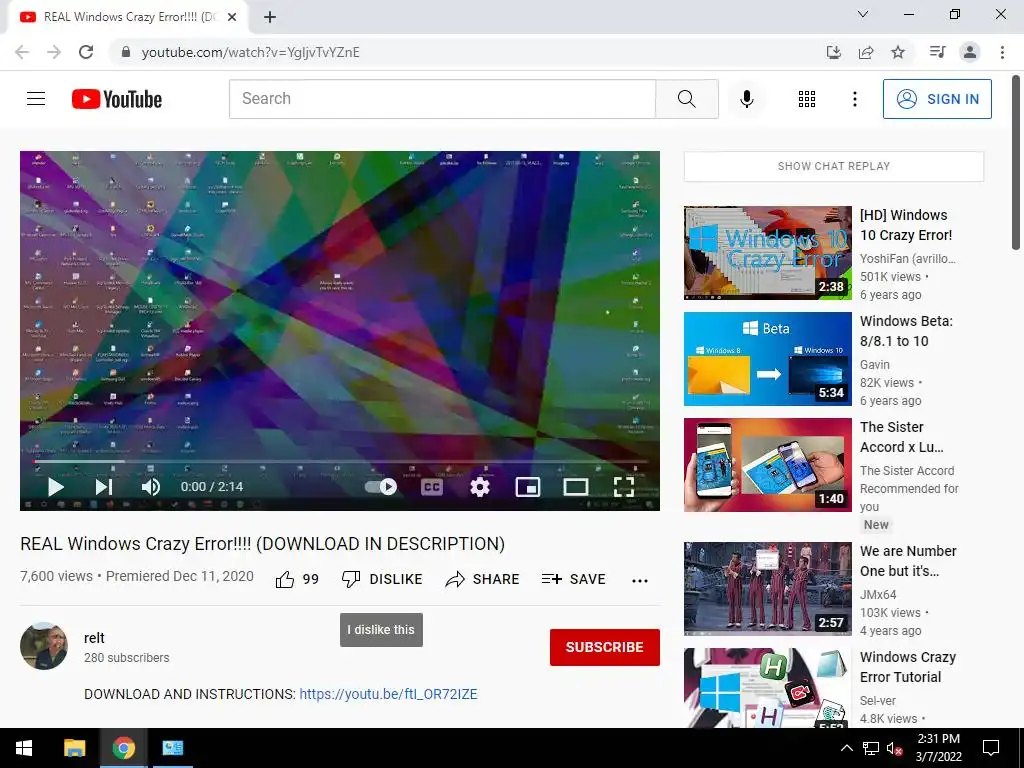This screenshot has height=768, width=1024.
Task: Open the Chrome profile avatar
Action: pyautogui.click(x=970, y=52)
